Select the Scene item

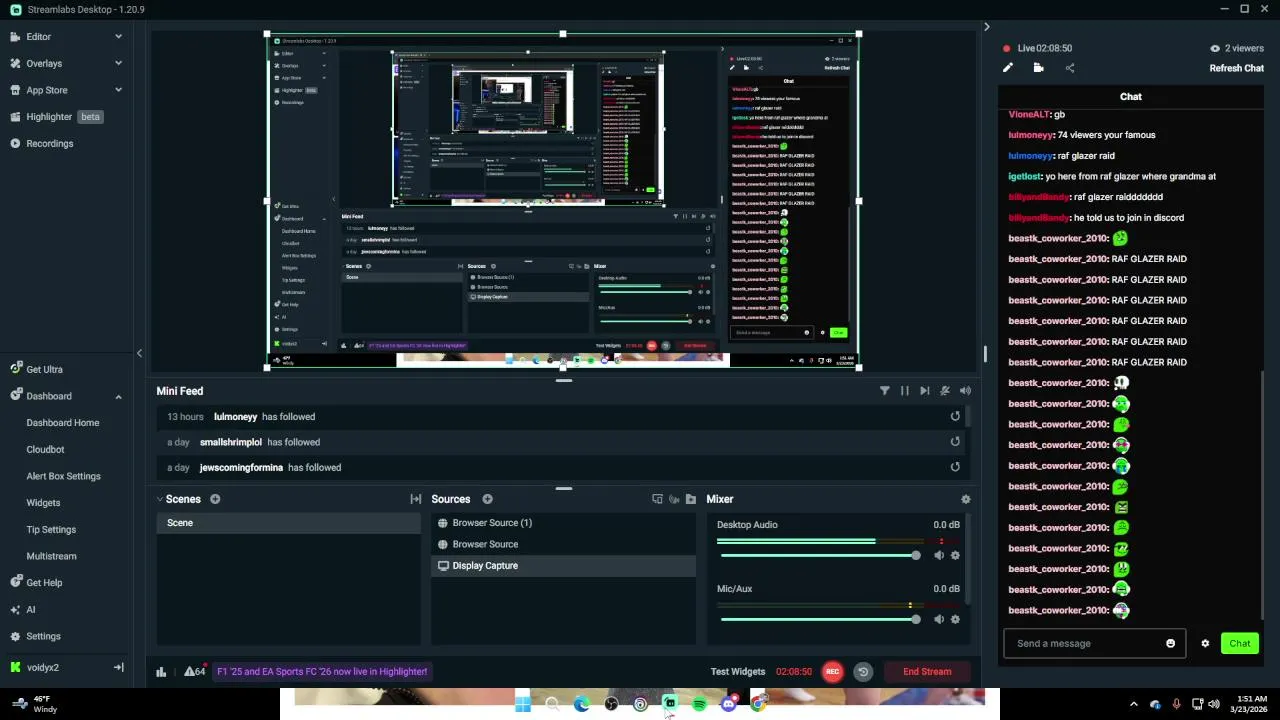(x=289, y=523)
